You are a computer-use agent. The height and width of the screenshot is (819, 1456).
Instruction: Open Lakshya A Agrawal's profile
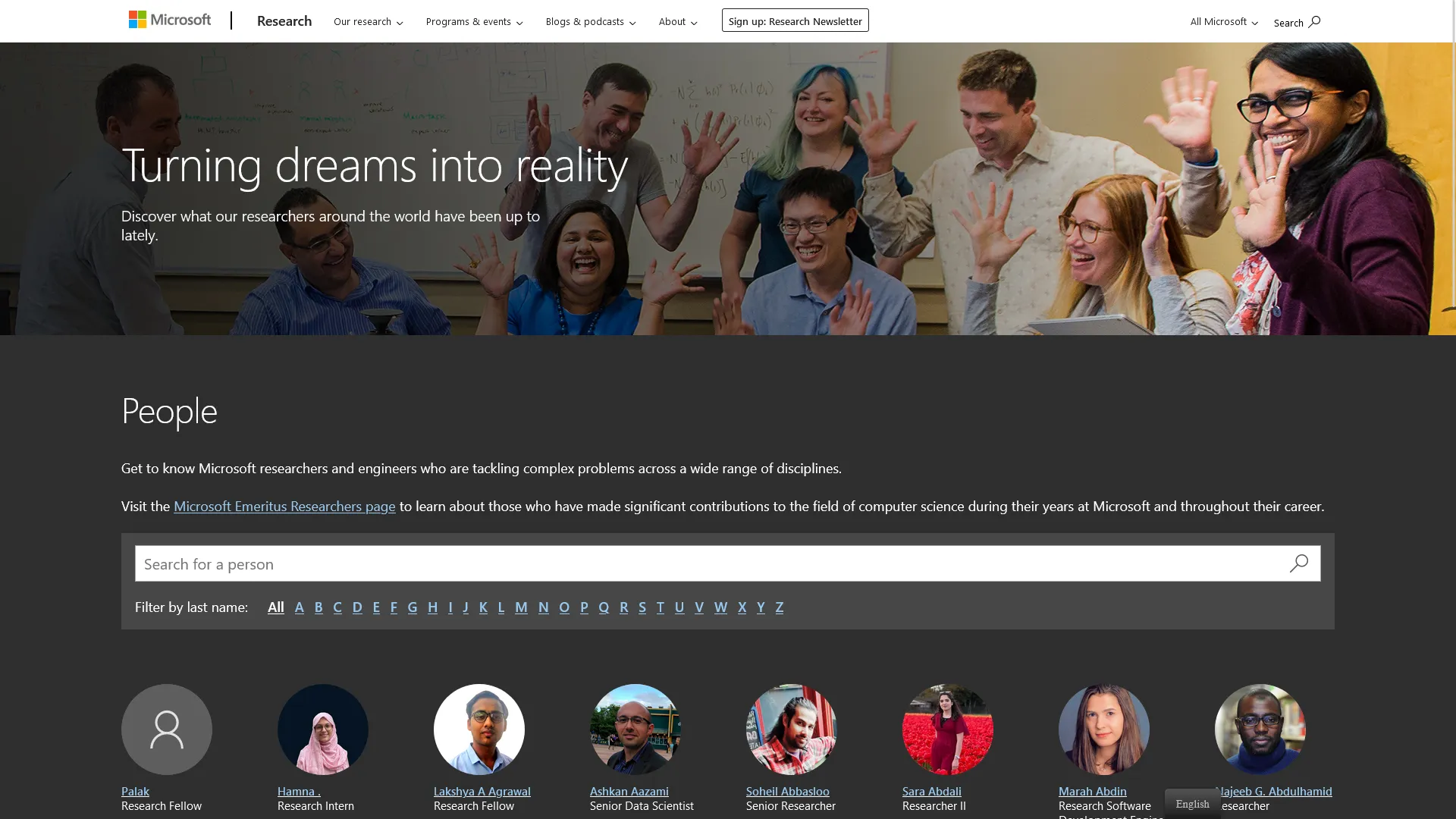(482, 791)
